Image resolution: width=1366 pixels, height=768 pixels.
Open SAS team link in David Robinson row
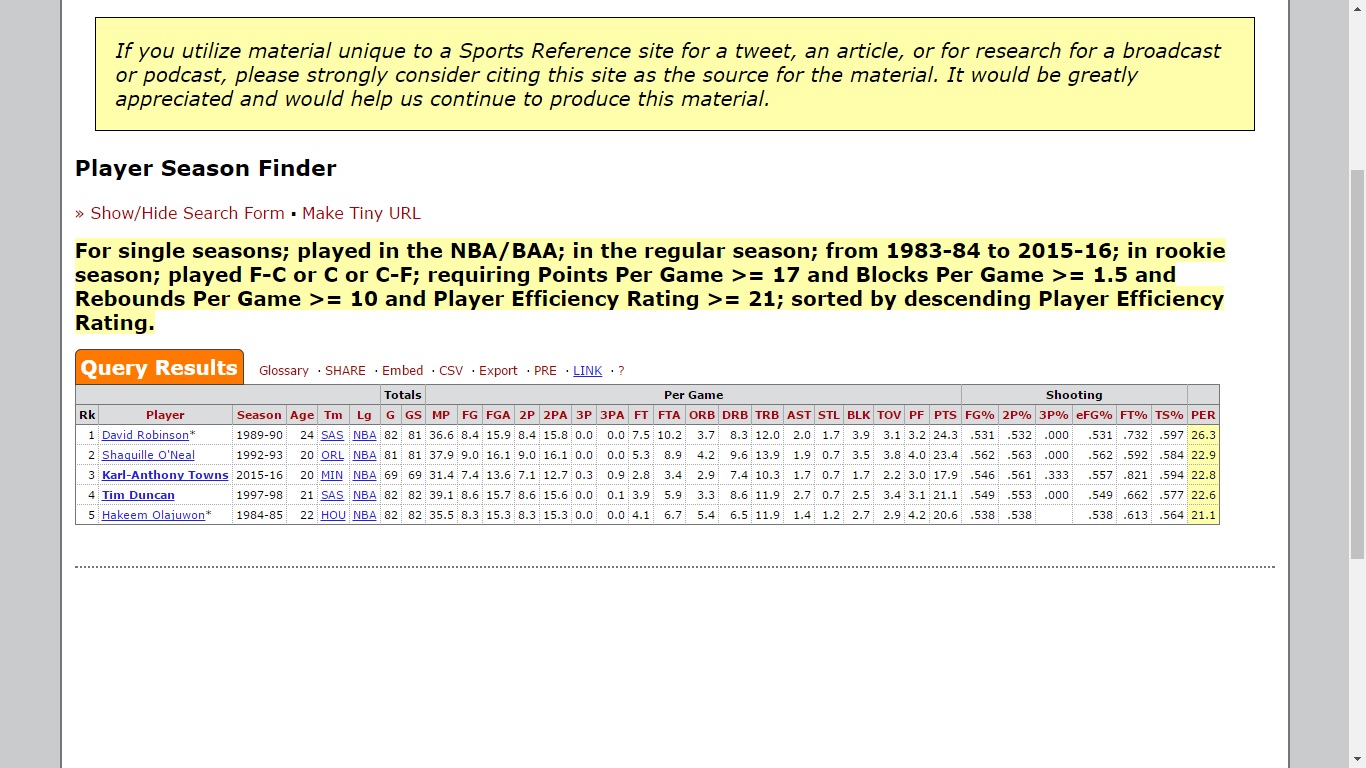332,435
